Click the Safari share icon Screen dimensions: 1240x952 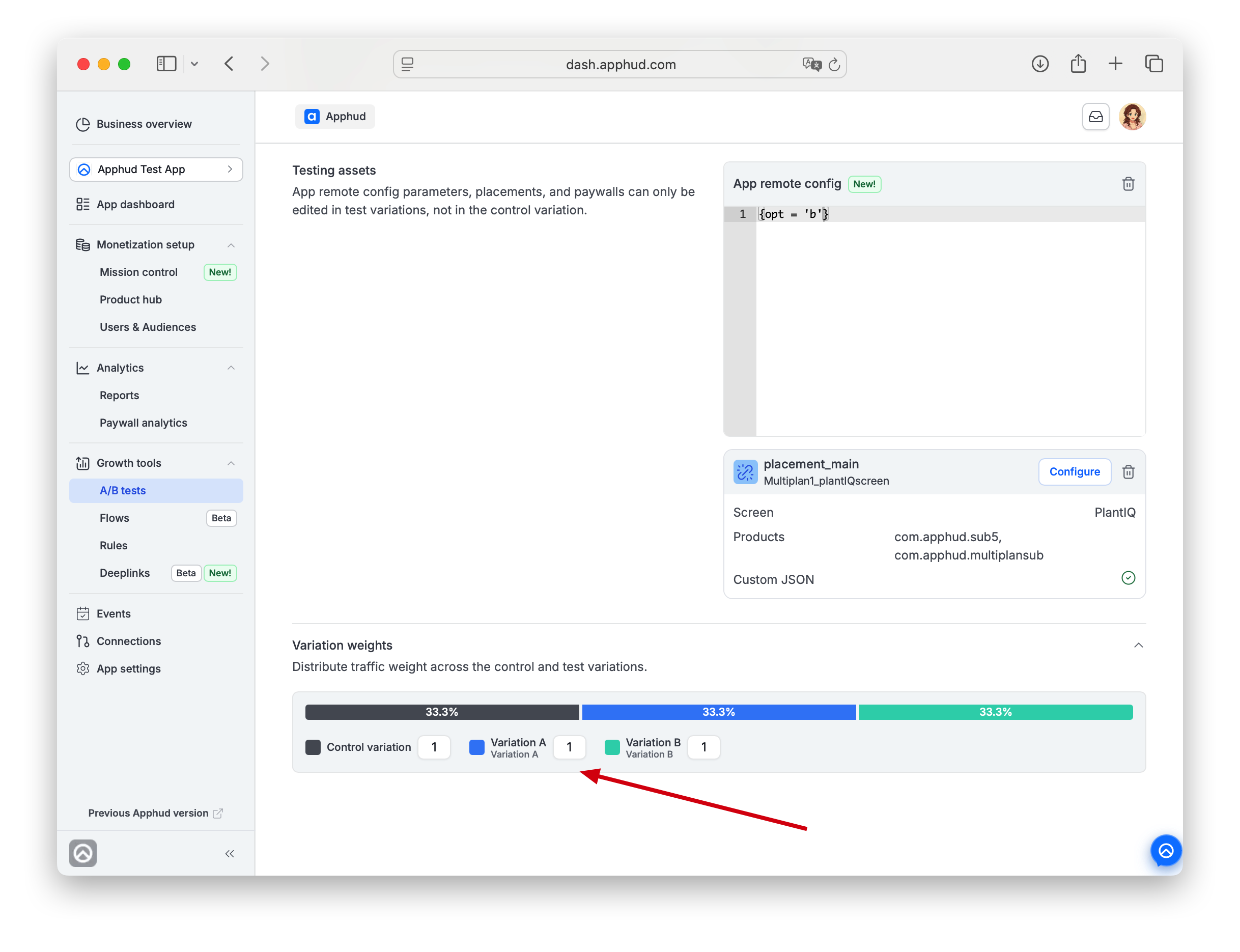pos(1078,64)
